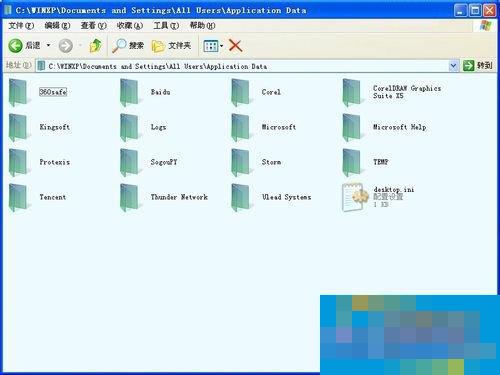This screenshot has height=375, width=500.
Task: Click the green Back arrow button
Action: [15, 46]
